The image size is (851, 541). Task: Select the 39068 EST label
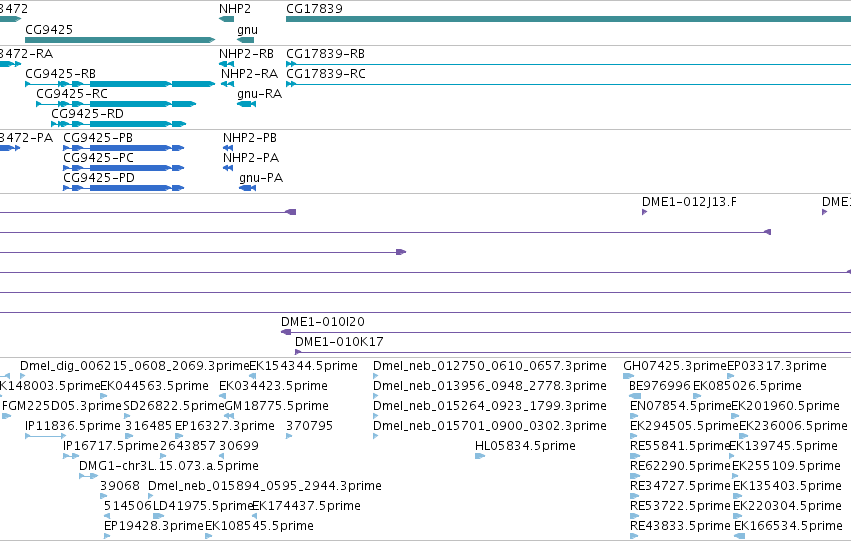(120, 486)
